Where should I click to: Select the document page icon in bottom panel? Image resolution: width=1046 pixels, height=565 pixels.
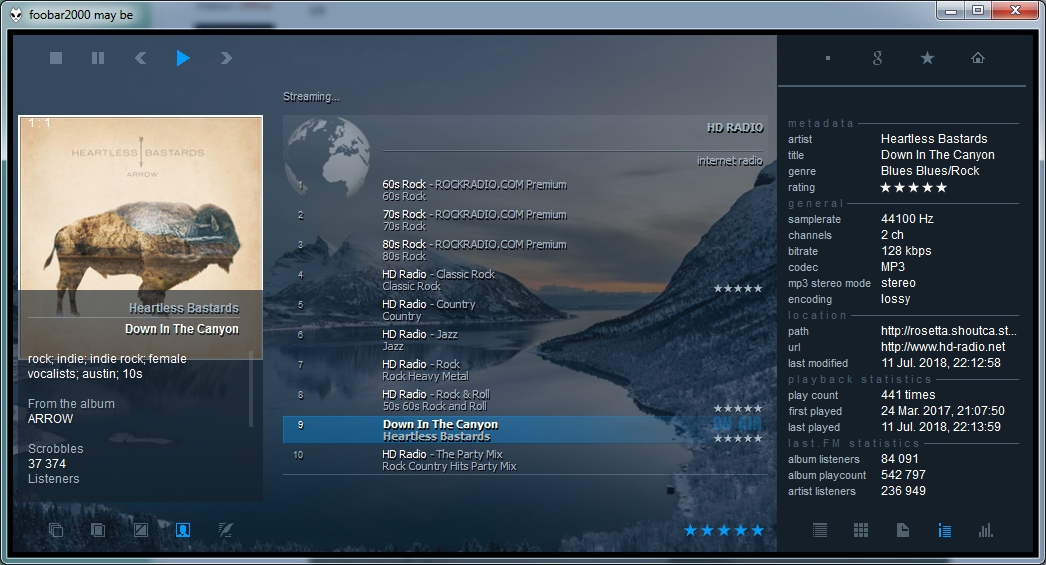click(x=903, y=530)
